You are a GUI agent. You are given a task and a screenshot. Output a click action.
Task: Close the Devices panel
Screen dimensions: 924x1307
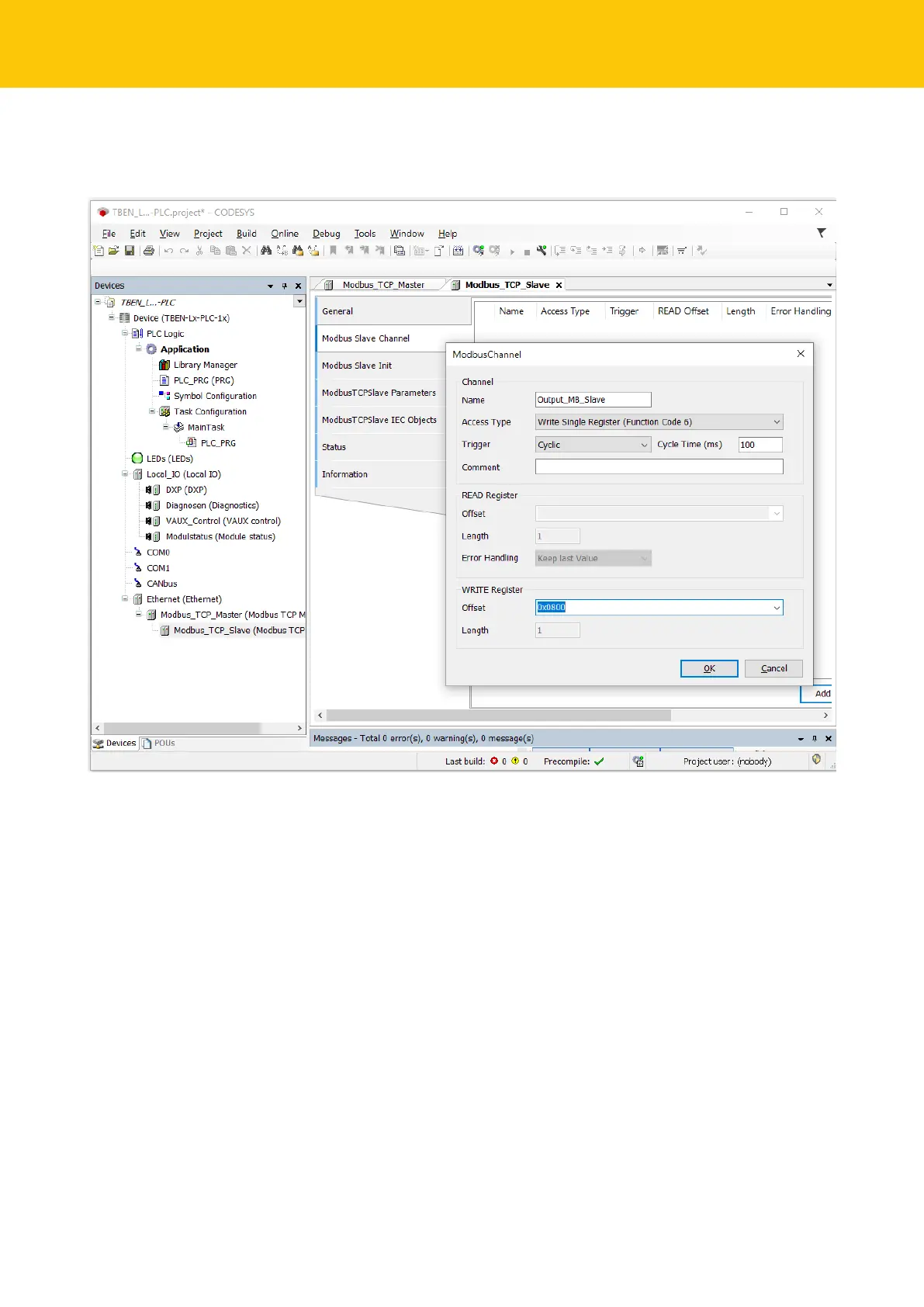click(x=298, y=286)
